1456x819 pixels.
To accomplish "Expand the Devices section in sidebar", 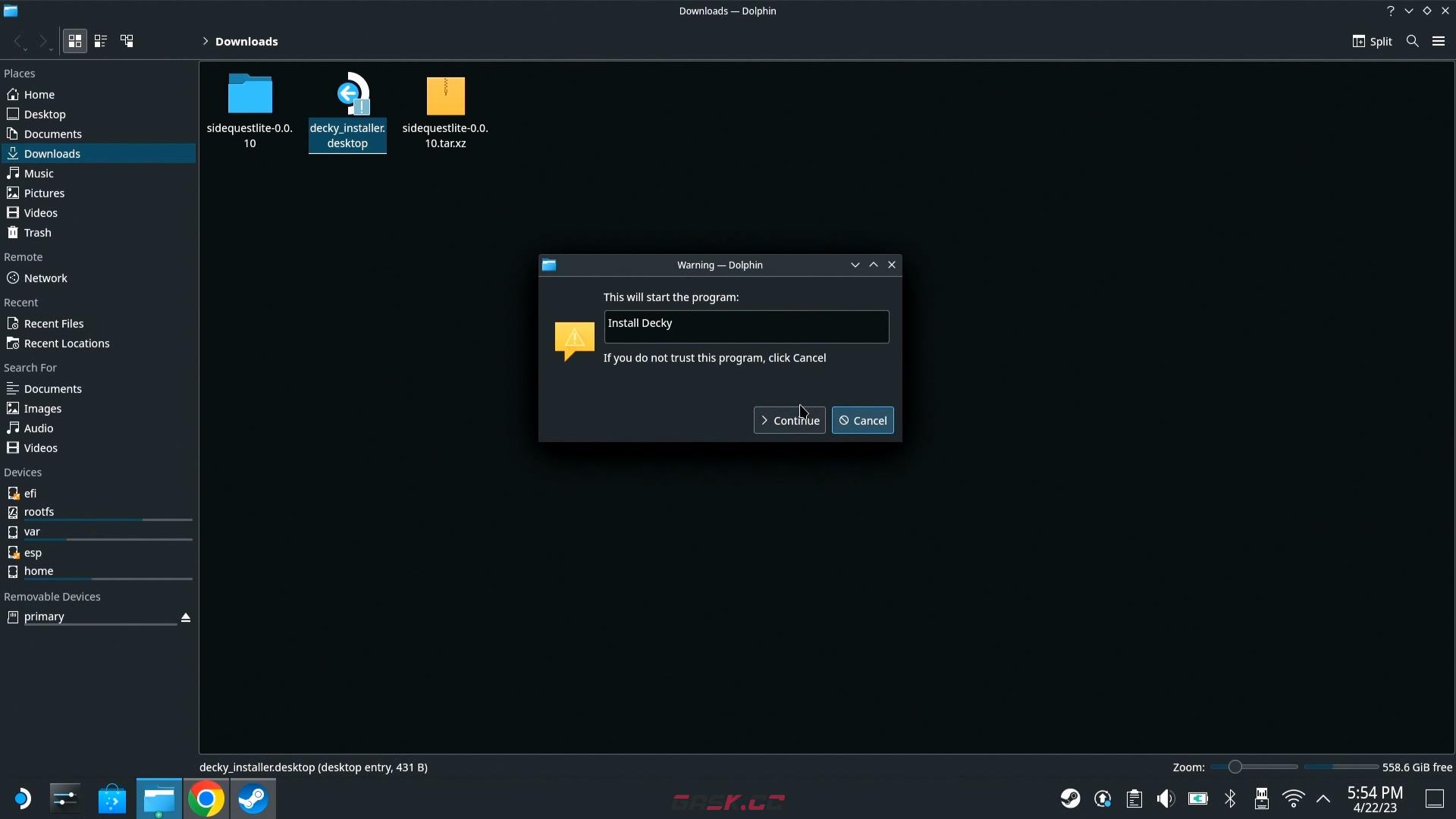I will [22, 472].
